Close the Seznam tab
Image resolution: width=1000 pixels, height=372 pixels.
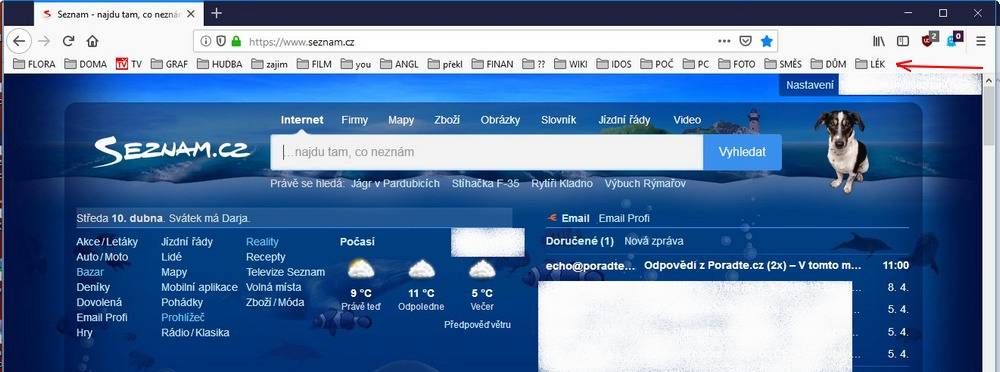tap(191, 13)
